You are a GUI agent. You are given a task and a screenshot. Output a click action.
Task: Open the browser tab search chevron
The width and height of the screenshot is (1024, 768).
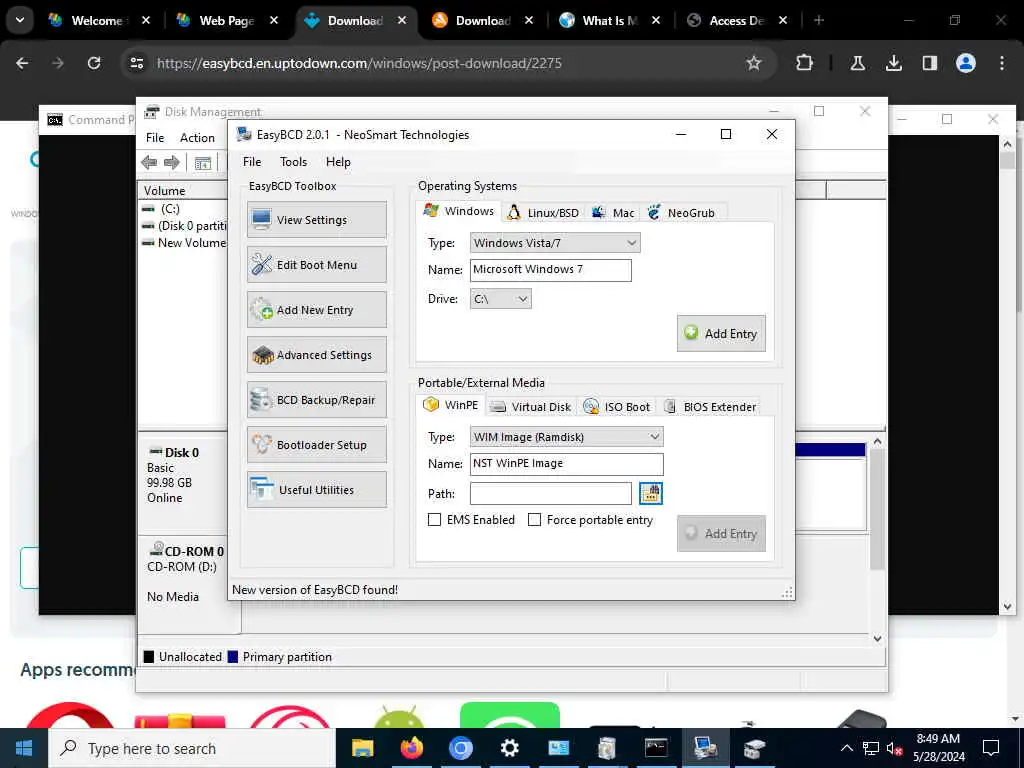click(20, 20)
